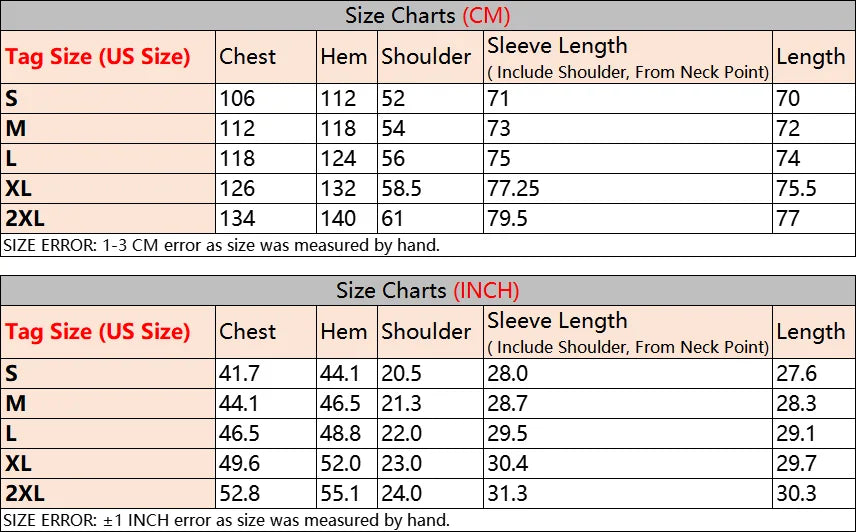Screen dimensions: 856x532
Task: Select chest value 41.7 in inch table
Action: pyautogui.click(x=239, y=374)
